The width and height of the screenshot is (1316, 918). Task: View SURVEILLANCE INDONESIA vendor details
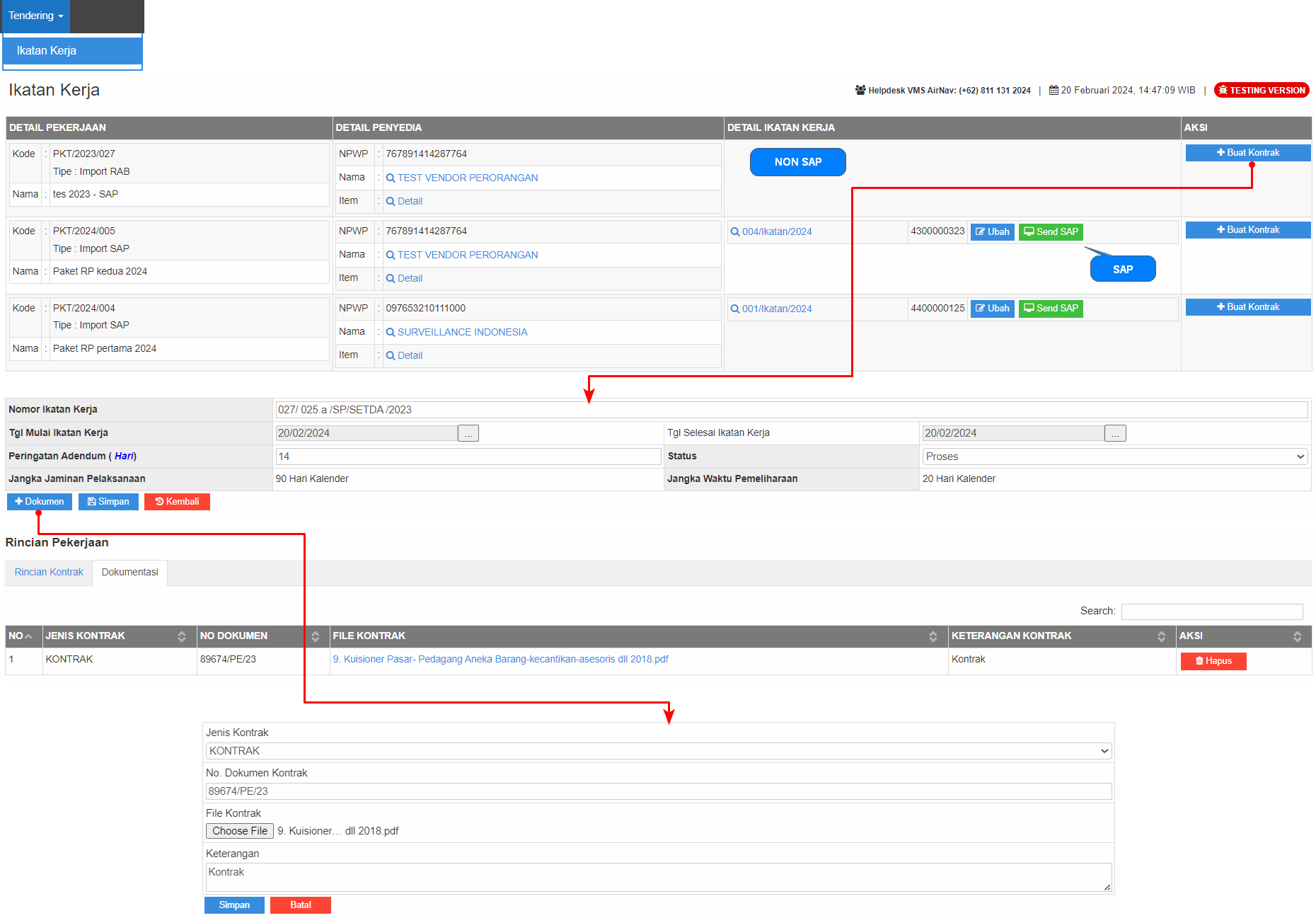click(x=462, y=333)
